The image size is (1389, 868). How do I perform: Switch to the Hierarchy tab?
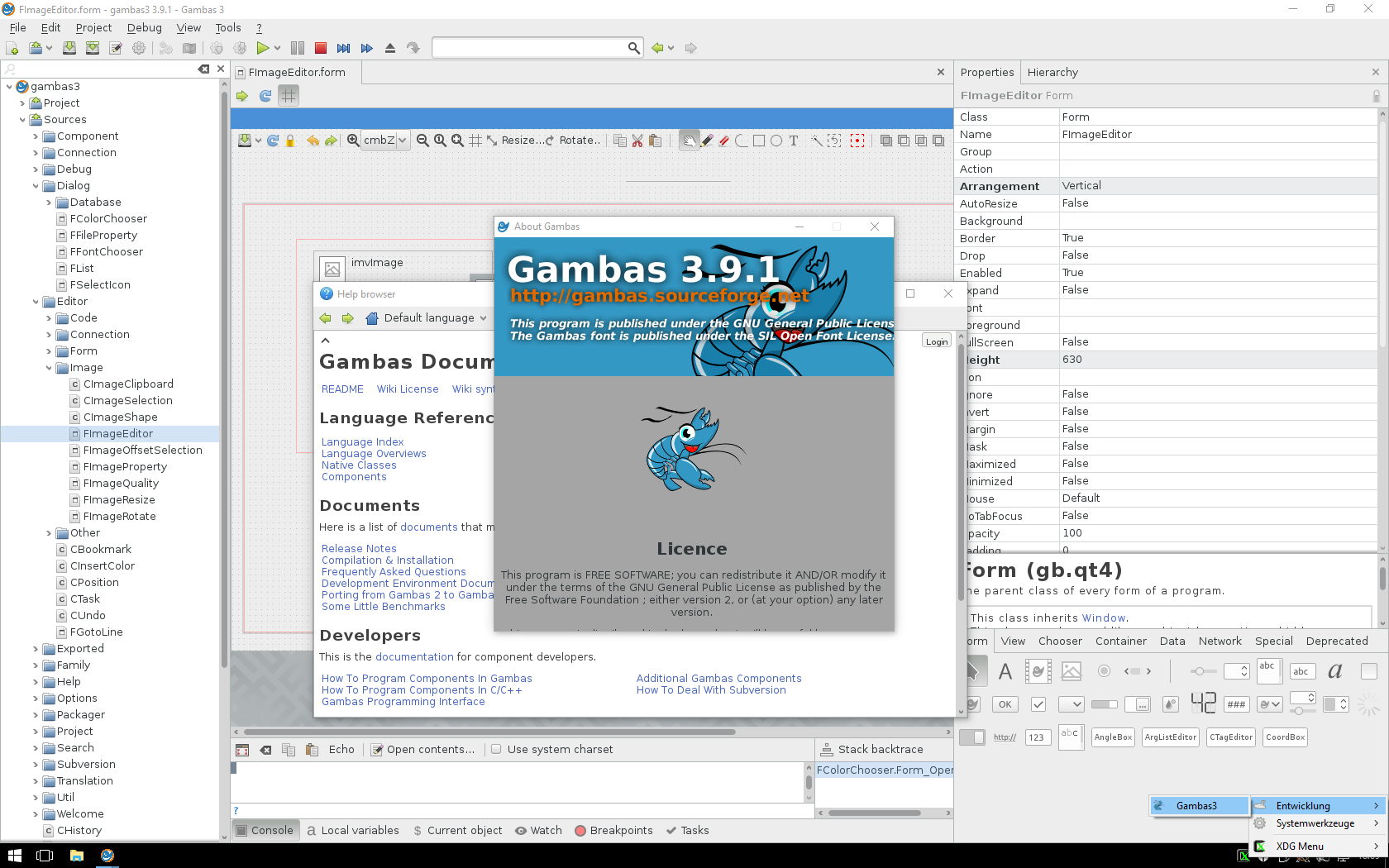1052,73
